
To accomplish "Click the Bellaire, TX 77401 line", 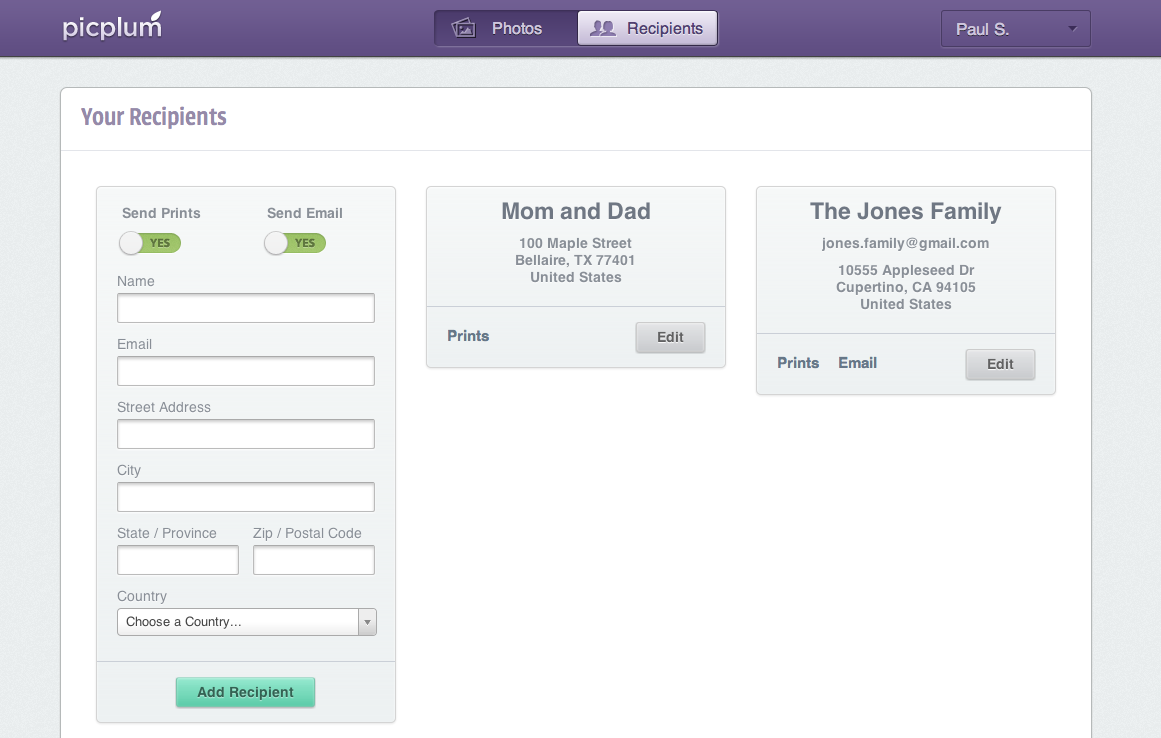I will click(575, 260).
